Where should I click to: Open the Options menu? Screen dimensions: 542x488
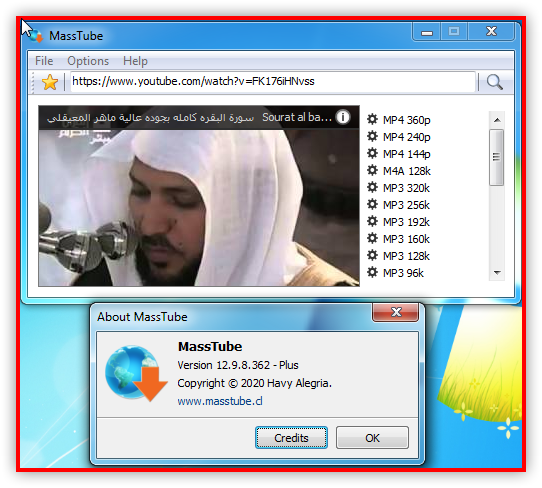(88, 61)
